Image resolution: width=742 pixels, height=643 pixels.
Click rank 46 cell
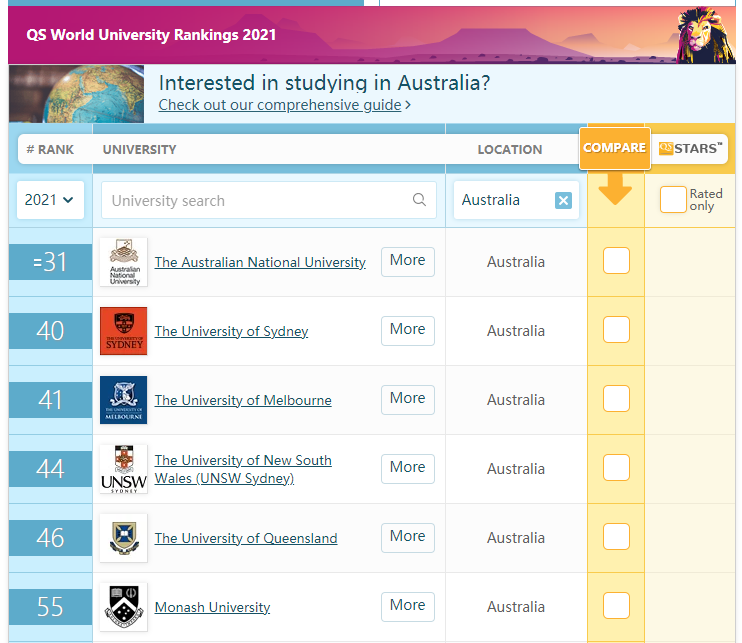pos(50,538)
